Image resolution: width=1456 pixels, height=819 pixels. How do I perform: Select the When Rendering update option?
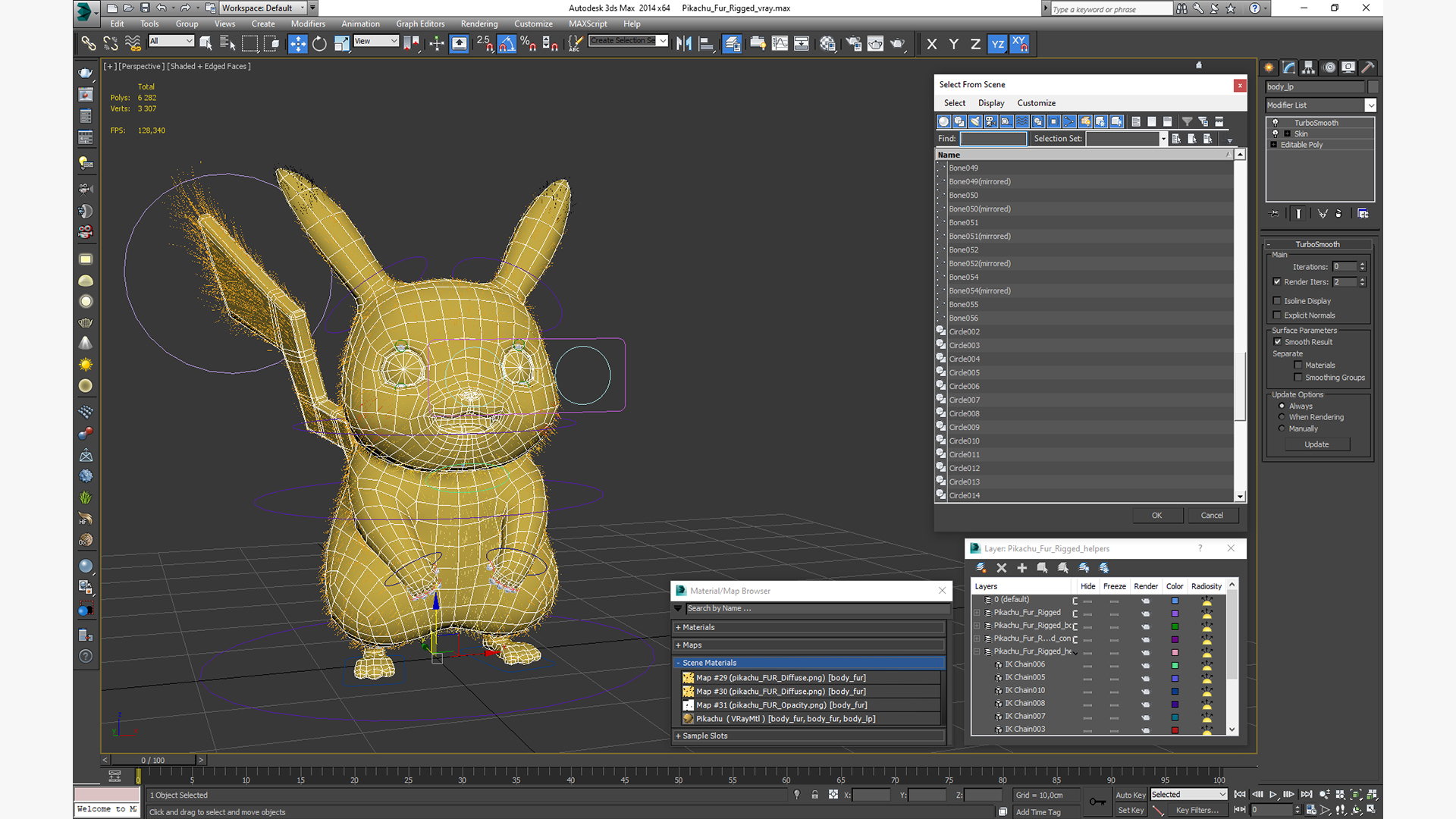tap(1282, 417)
